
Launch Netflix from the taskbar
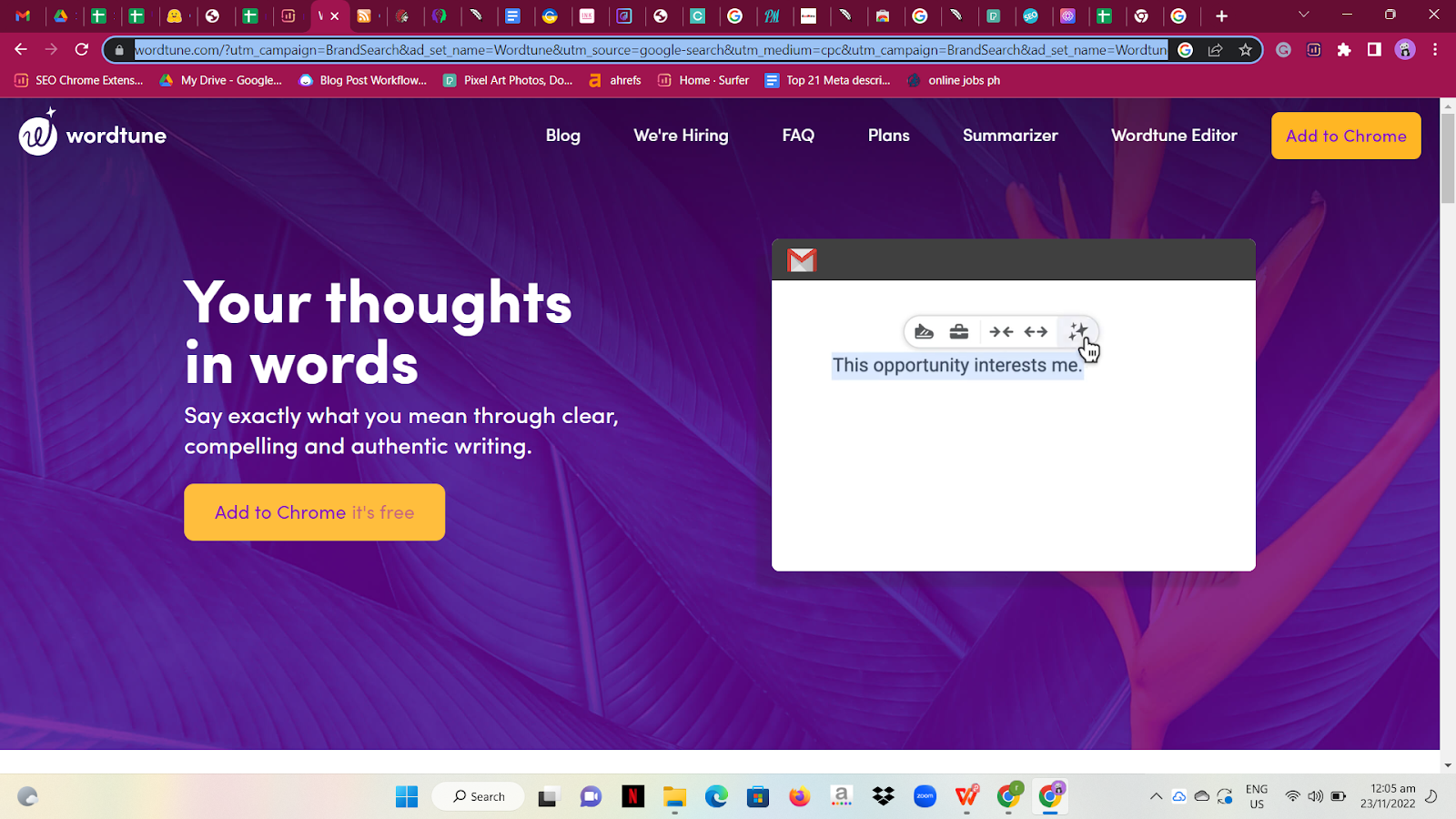[x=633, y=797]
